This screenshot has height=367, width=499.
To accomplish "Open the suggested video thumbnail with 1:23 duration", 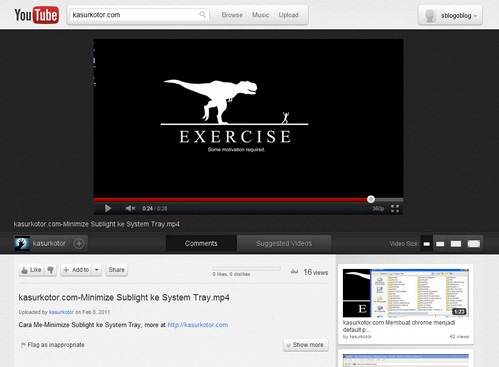I will point(406,293).
